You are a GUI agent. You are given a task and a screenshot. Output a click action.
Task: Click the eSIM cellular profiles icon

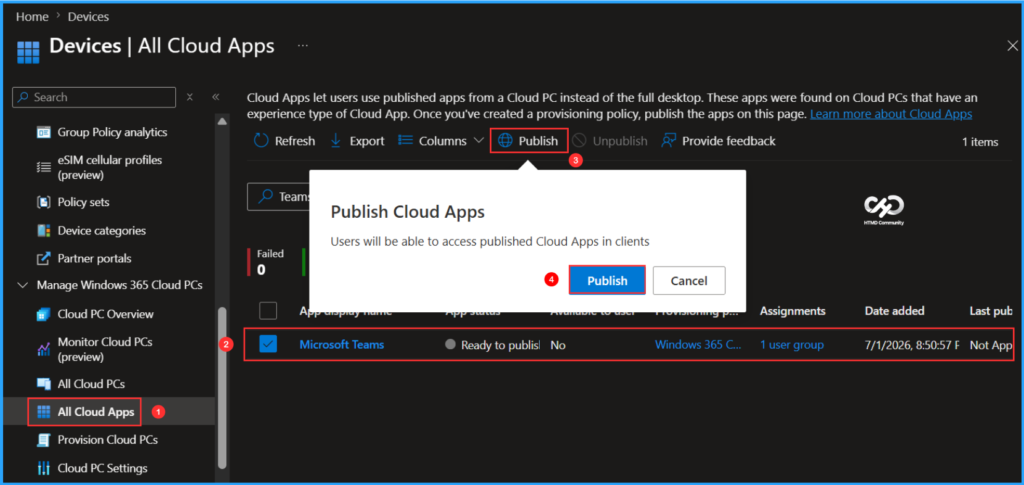[x=43, y=167]
